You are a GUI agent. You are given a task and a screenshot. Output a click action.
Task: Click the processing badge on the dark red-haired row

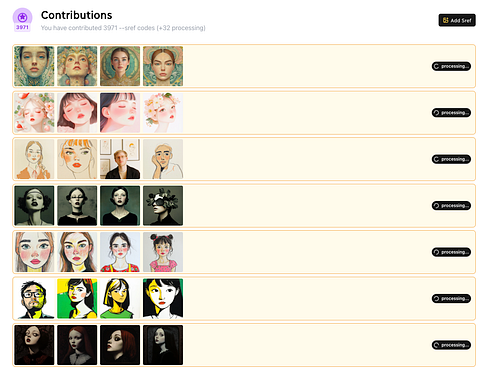click(451, 345)
